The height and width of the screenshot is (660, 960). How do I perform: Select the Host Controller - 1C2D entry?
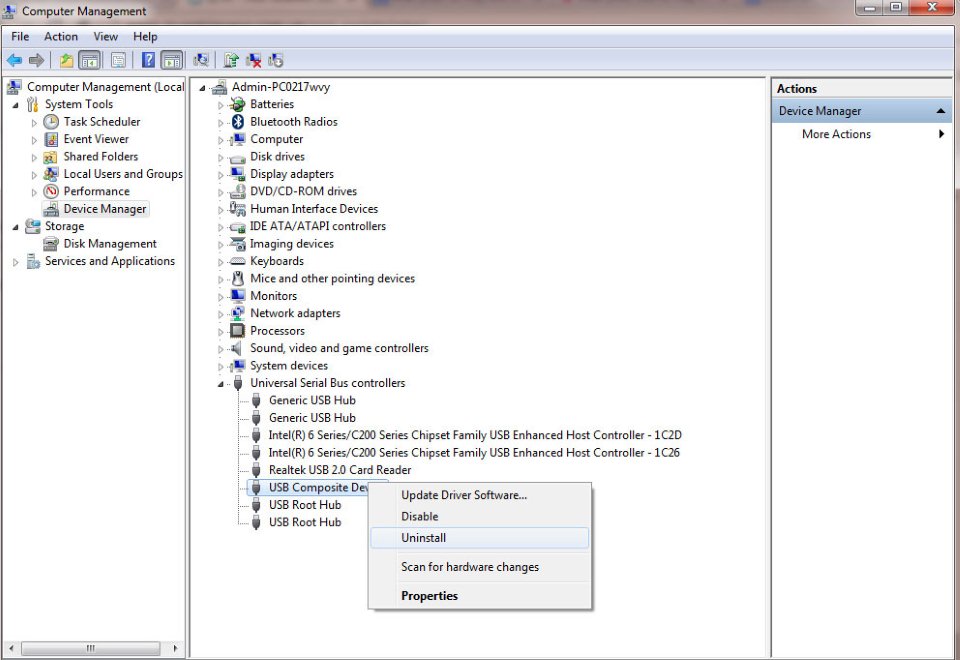(475, 435)
